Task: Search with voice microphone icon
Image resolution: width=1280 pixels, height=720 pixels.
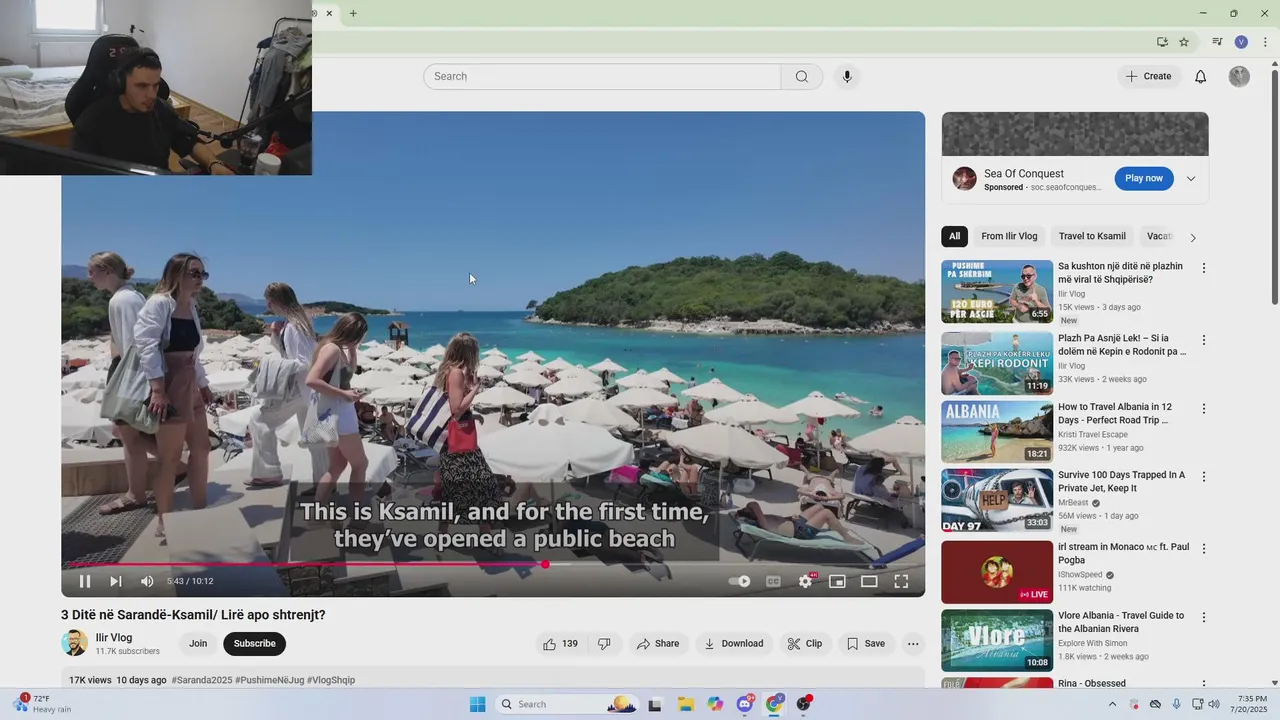Action: pos(847,76)
